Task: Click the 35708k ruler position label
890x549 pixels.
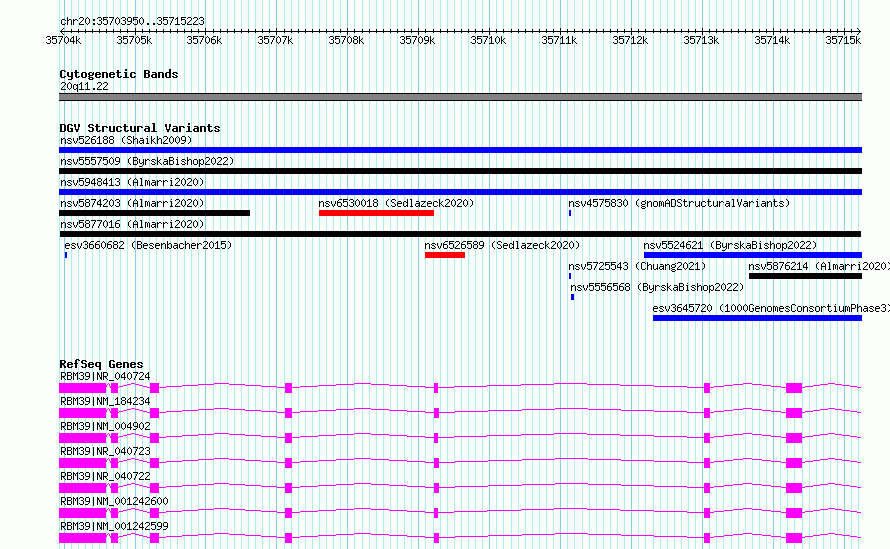Action: coord(346,40)
